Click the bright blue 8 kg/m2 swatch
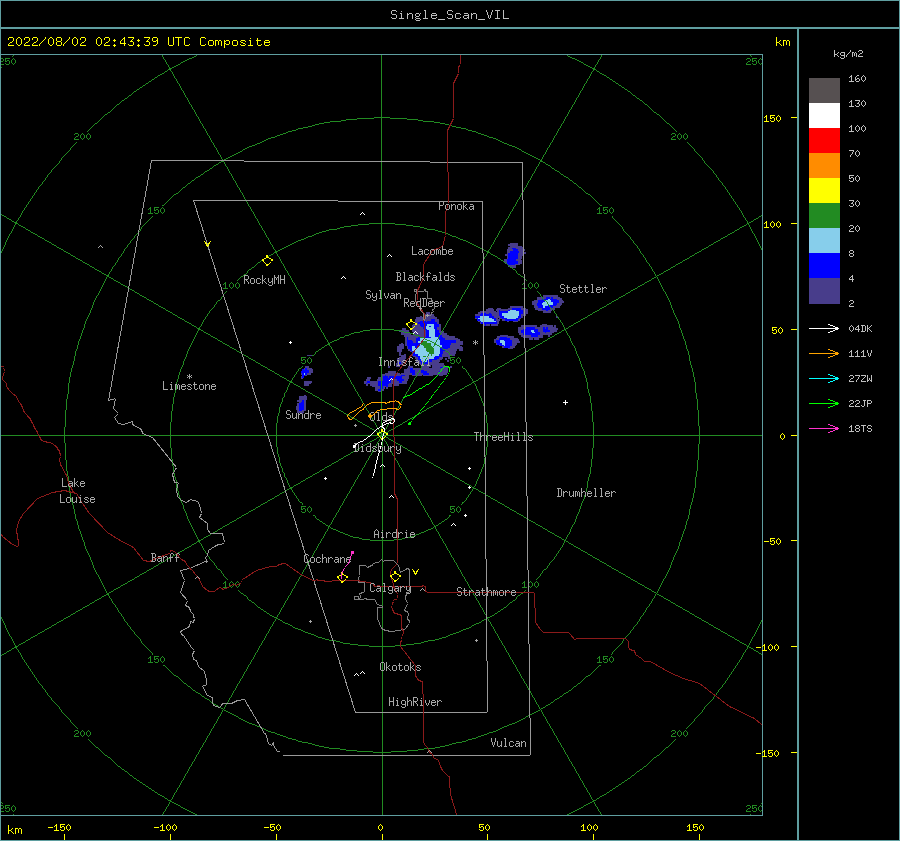This screenshot has width=900, height=841. (x=824, y=265)
